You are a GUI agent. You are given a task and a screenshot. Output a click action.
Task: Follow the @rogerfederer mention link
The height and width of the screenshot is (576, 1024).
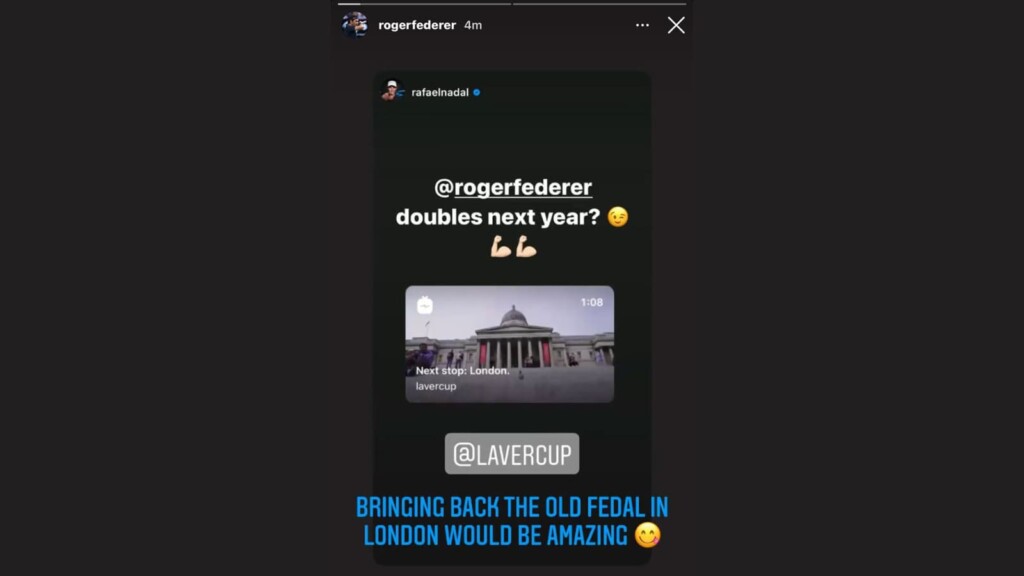[513, 187]
